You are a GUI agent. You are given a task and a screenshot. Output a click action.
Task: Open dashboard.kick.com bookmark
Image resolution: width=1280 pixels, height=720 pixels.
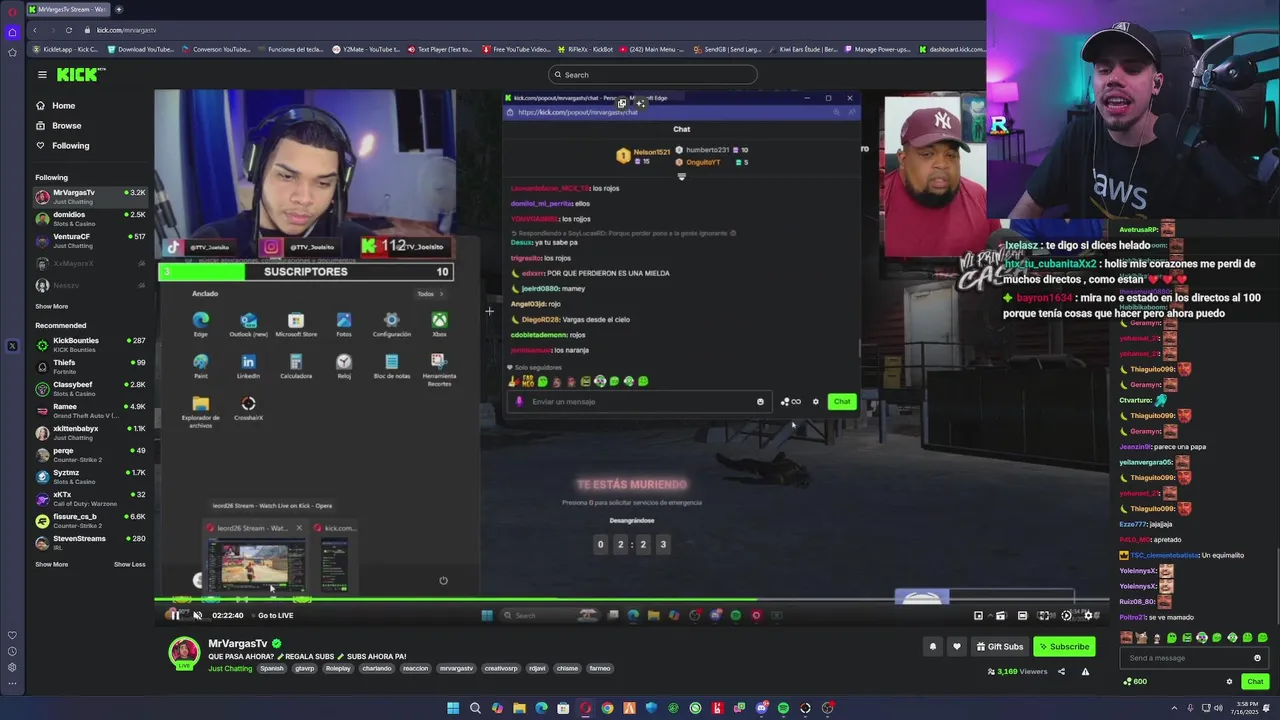tap(951, 49)
